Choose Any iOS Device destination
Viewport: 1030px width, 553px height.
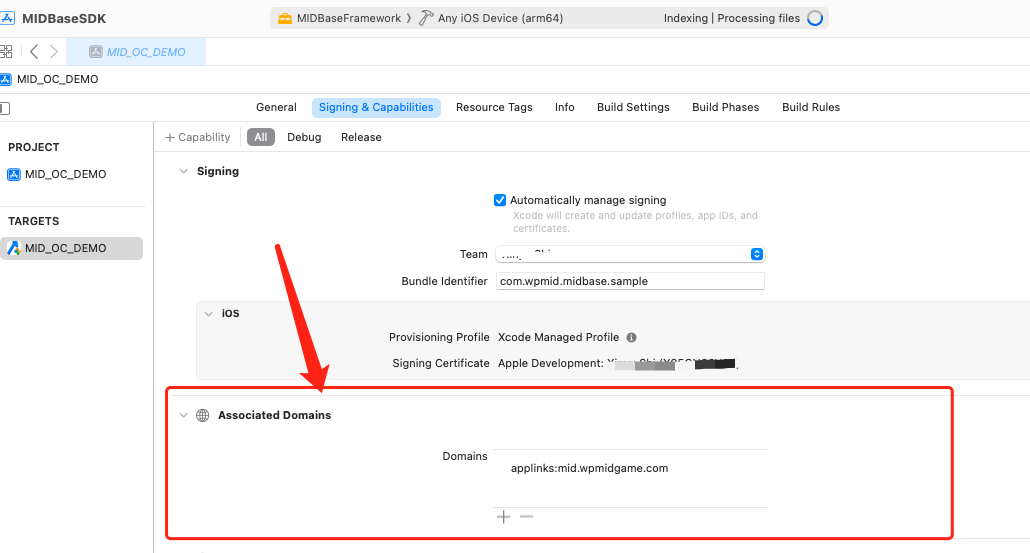[x=501, y=18]
